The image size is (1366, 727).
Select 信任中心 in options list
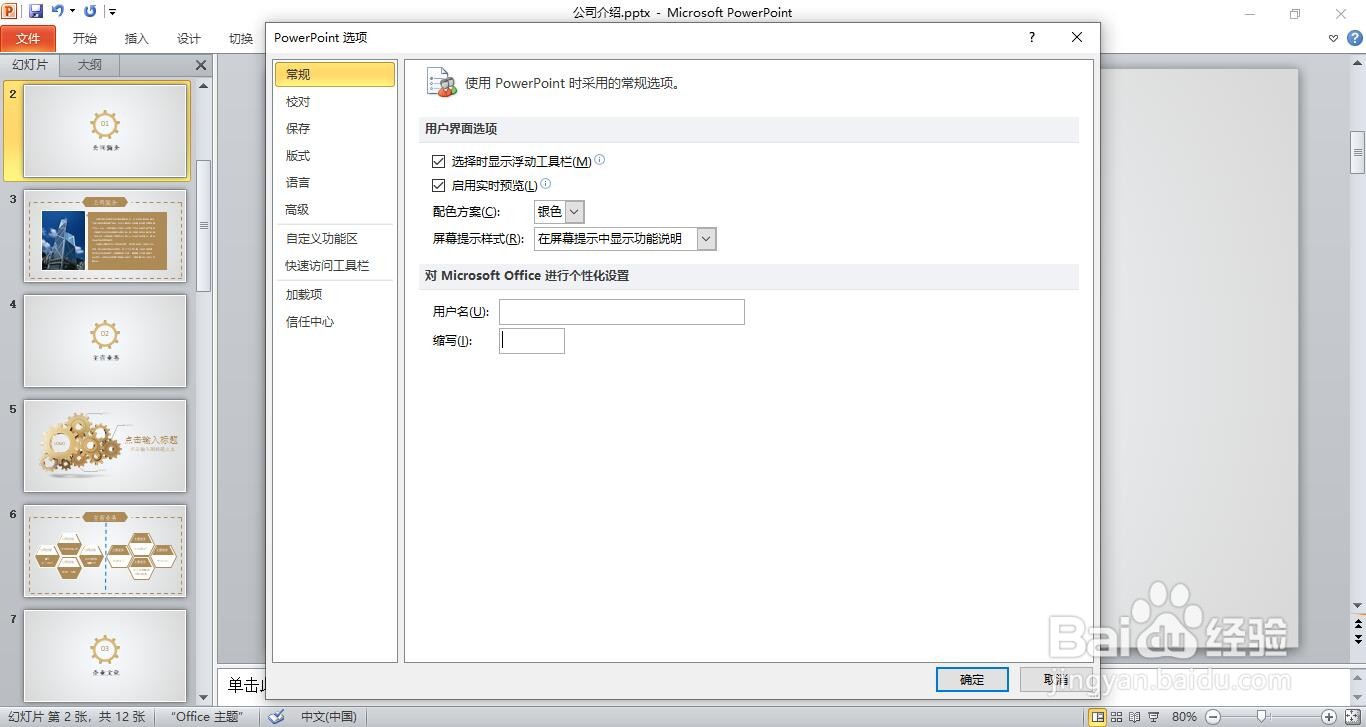point(335,321)
